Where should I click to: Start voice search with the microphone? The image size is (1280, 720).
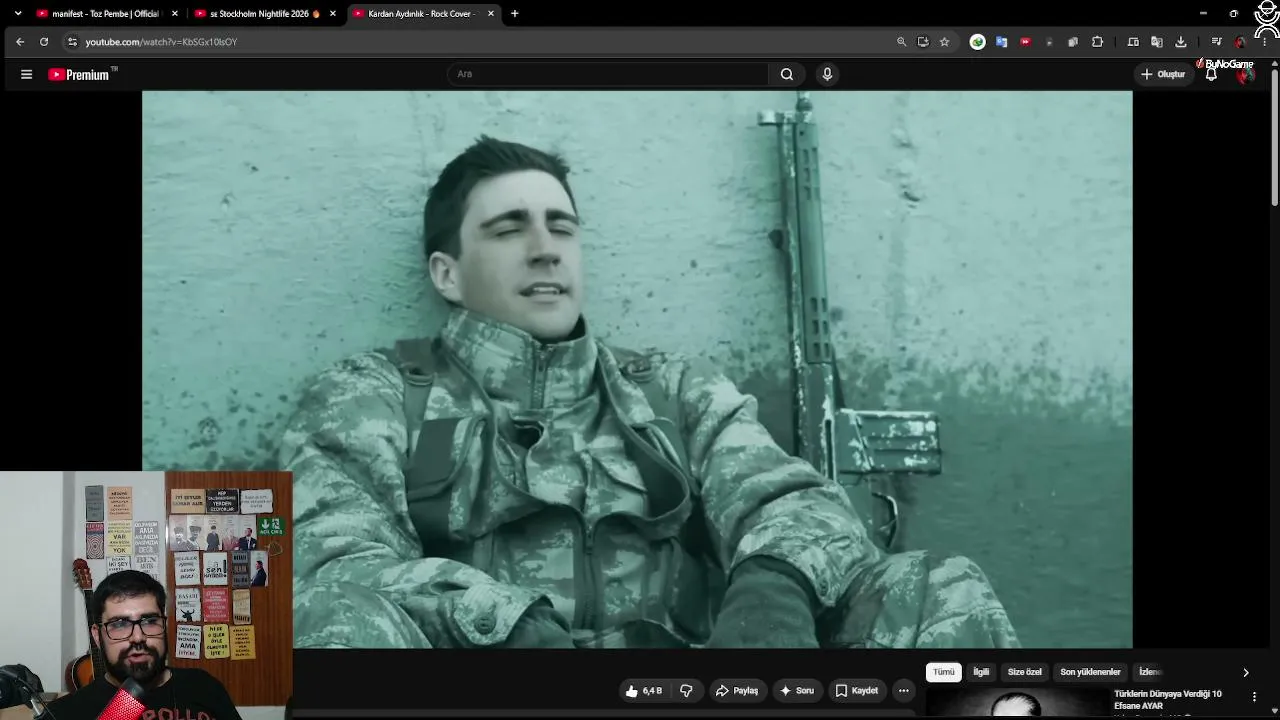click(827, 74)
